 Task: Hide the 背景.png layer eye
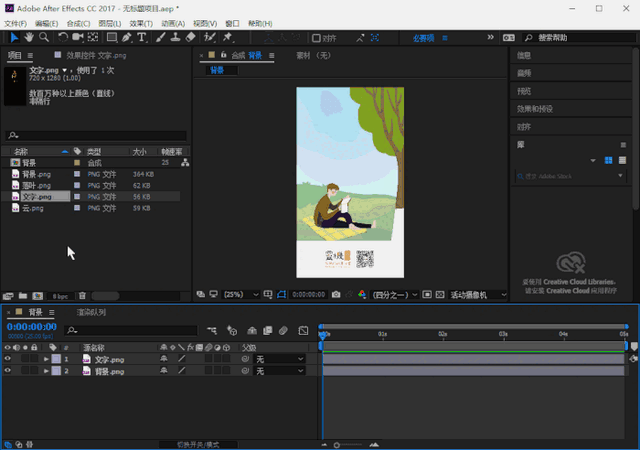(7, 370)
